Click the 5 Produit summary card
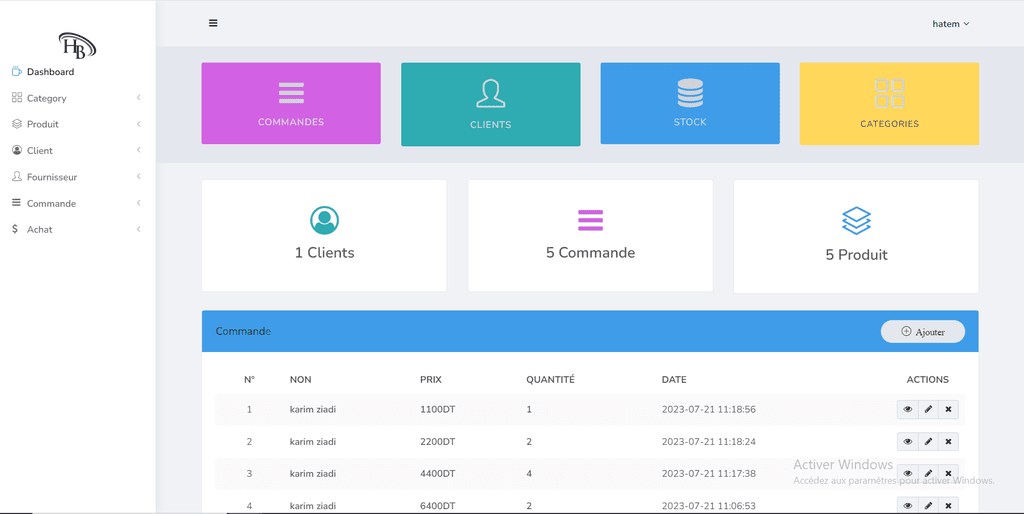The height and width of the screenshot is (514, 1024). (856, 236)
